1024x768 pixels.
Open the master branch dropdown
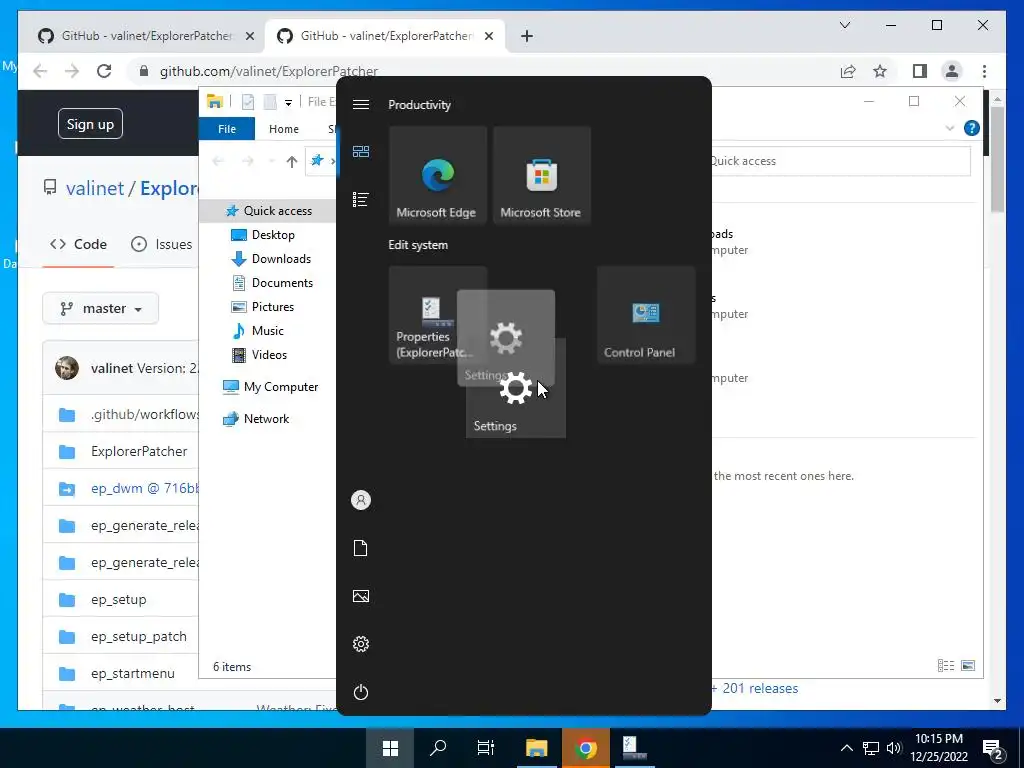coord(101,308)
